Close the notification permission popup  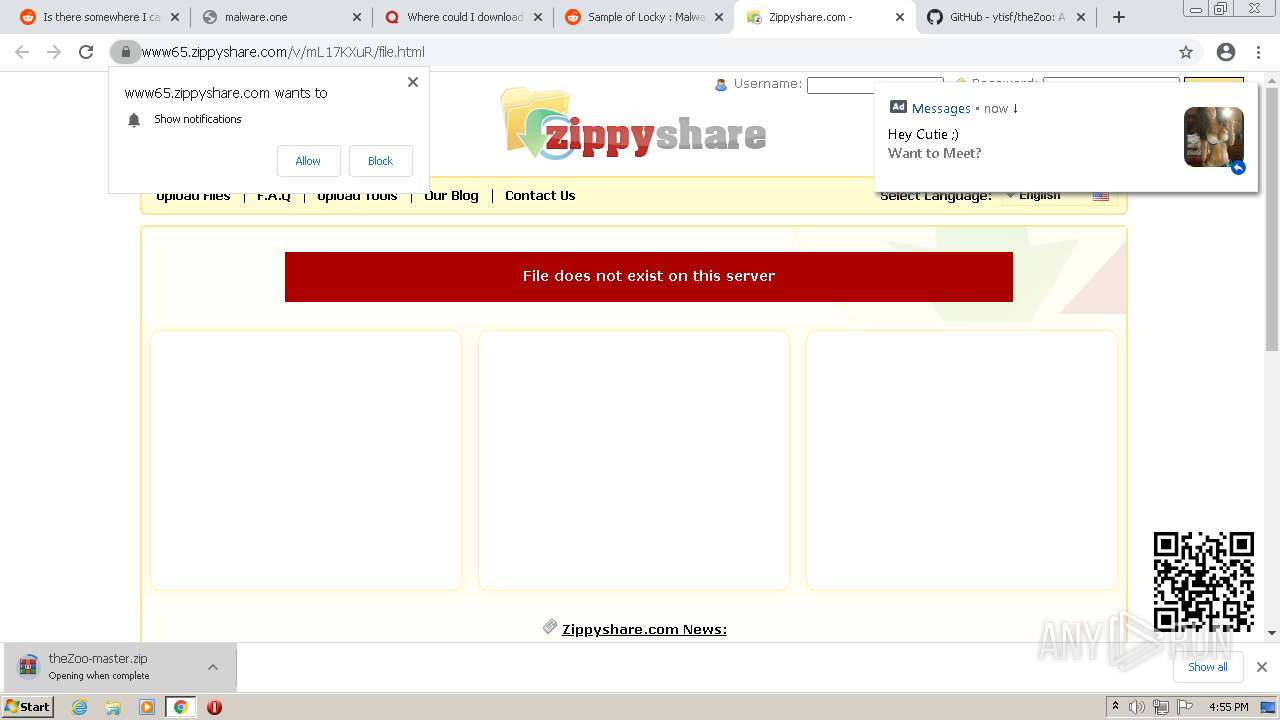click(x=413, y=82)
